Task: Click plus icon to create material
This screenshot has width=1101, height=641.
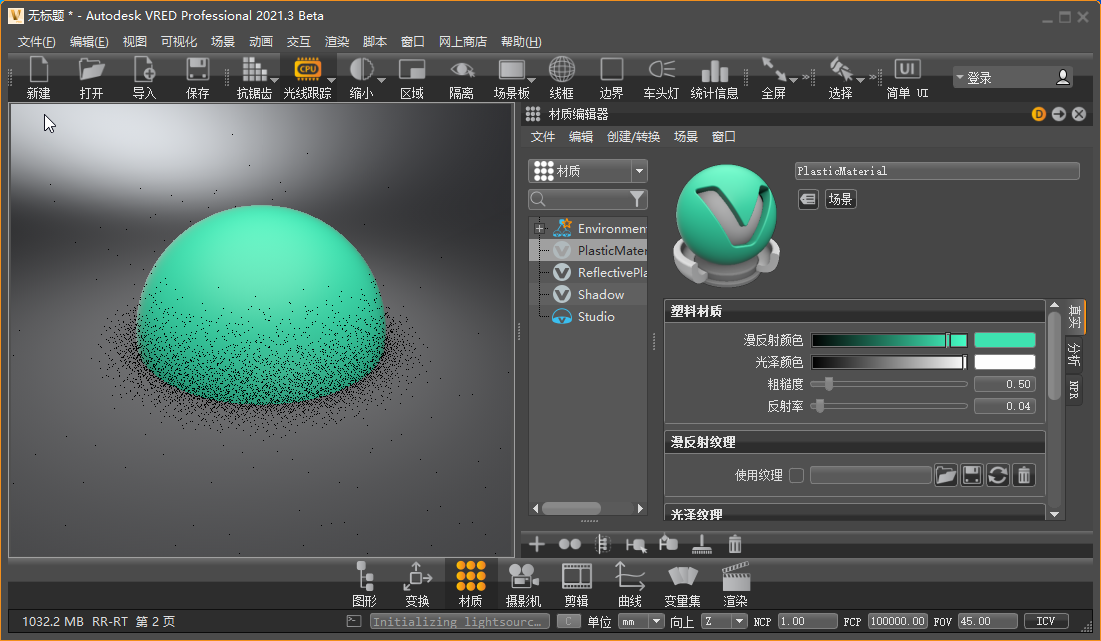Action: [x=536, y=544]
